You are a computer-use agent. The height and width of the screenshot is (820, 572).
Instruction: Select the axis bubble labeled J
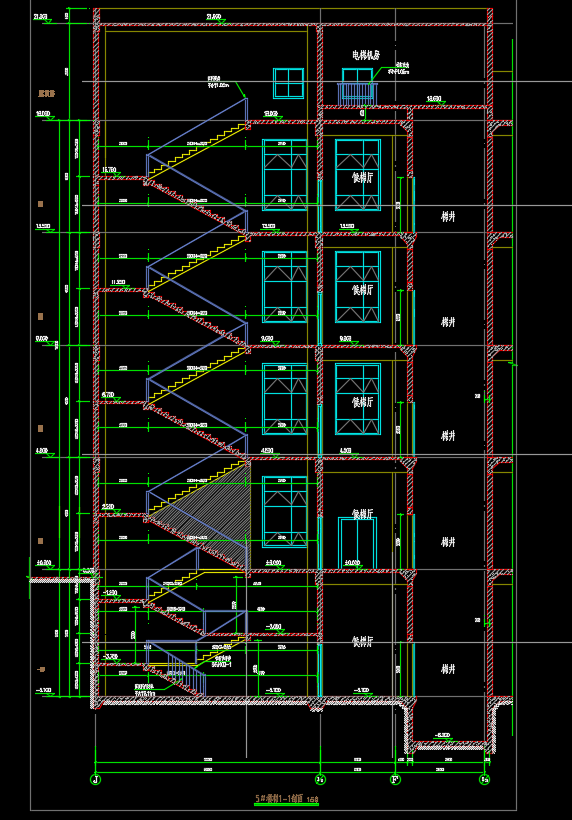95,779
